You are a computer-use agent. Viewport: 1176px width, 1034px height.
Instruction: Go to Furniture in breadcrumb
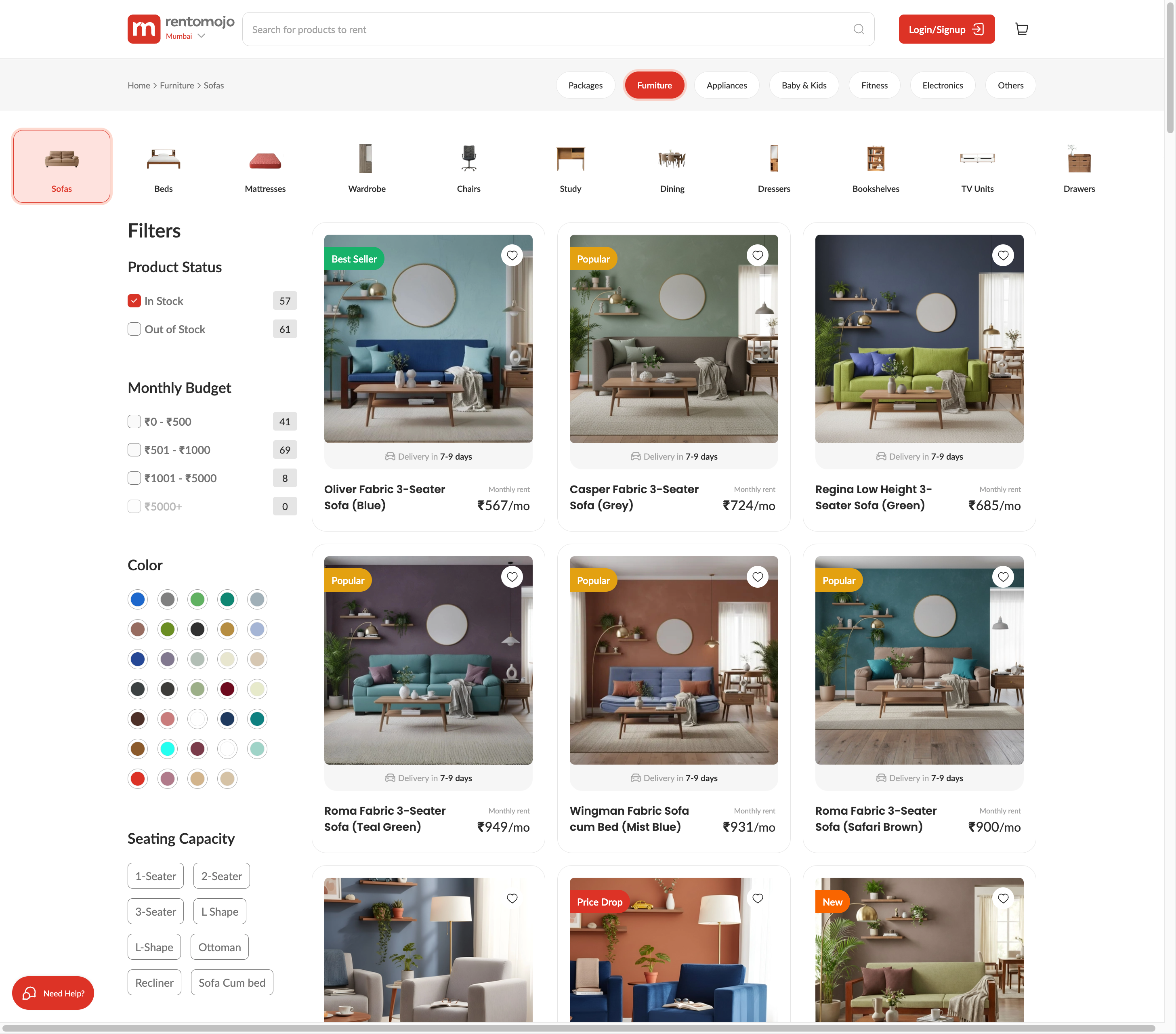click(x=176, y=85)
